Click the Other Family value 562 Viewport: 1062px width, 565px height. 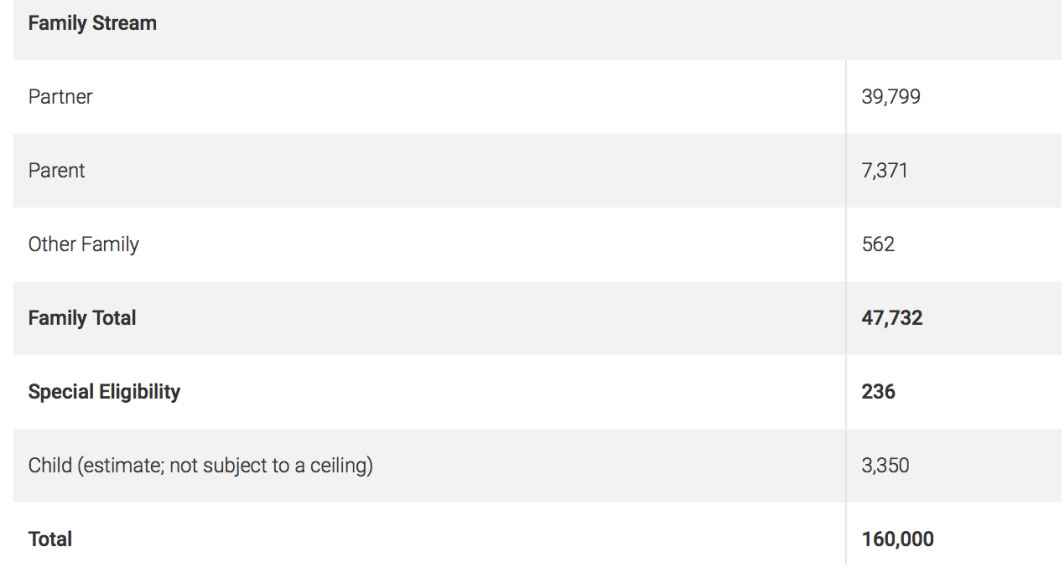click(877, 244)
